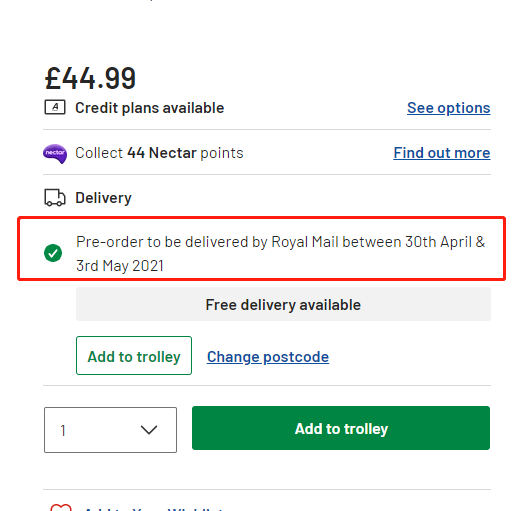Click the Change postcode link
The width and height of the screenshot is (525, 511).
(x=268, y=357)
